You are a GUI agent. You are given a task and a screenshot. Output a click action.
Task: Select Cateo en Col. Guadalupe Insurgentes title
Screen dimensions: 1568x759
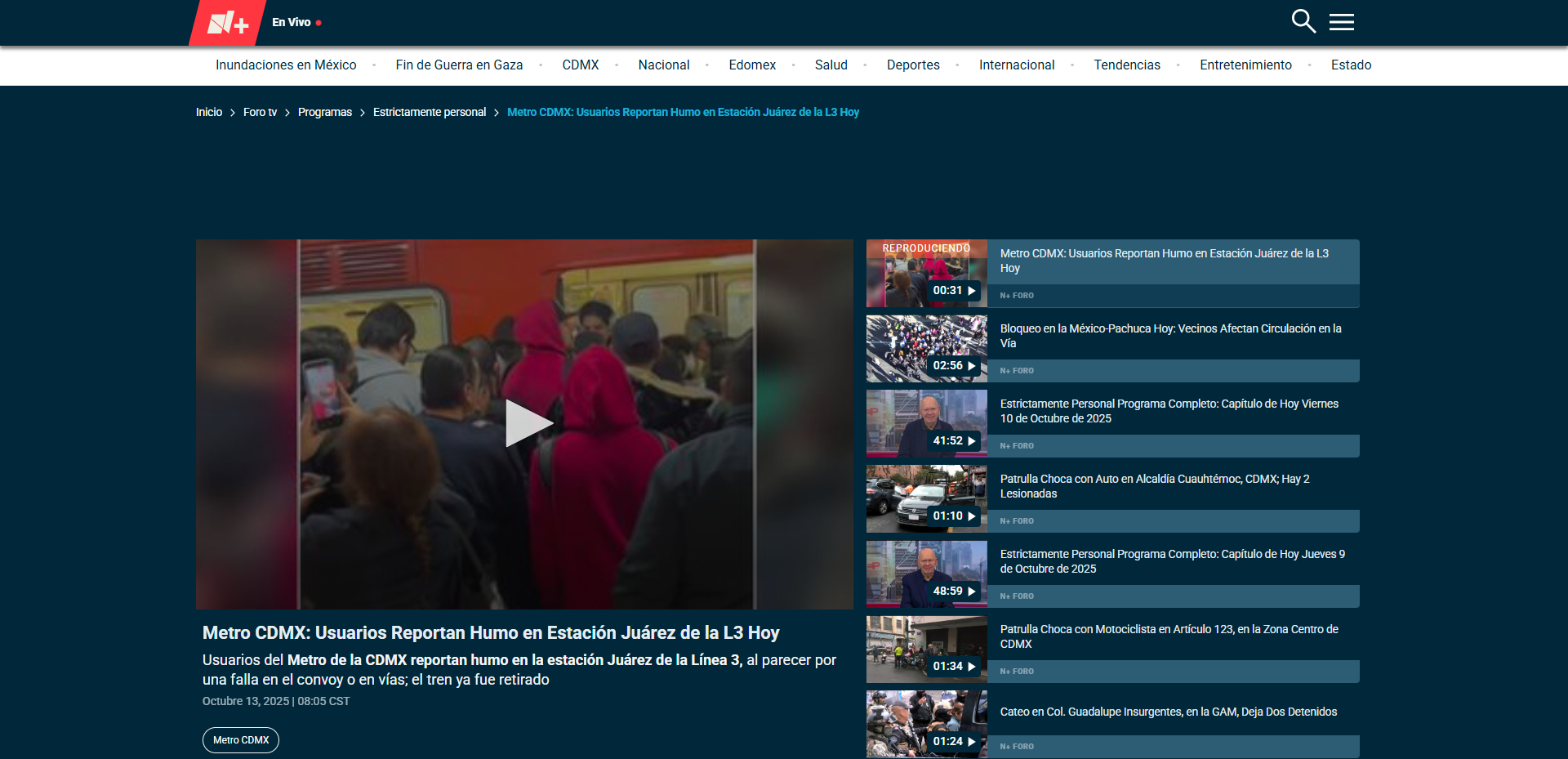(1169, 712)
